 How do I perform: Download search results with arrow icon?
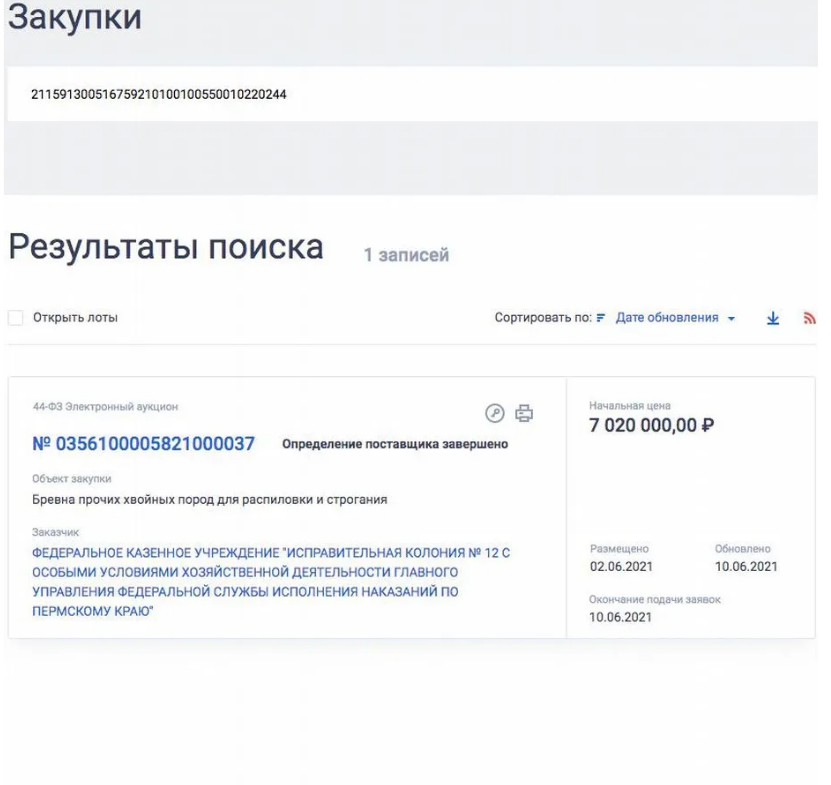pyautogui.click(x=772, y=319)
